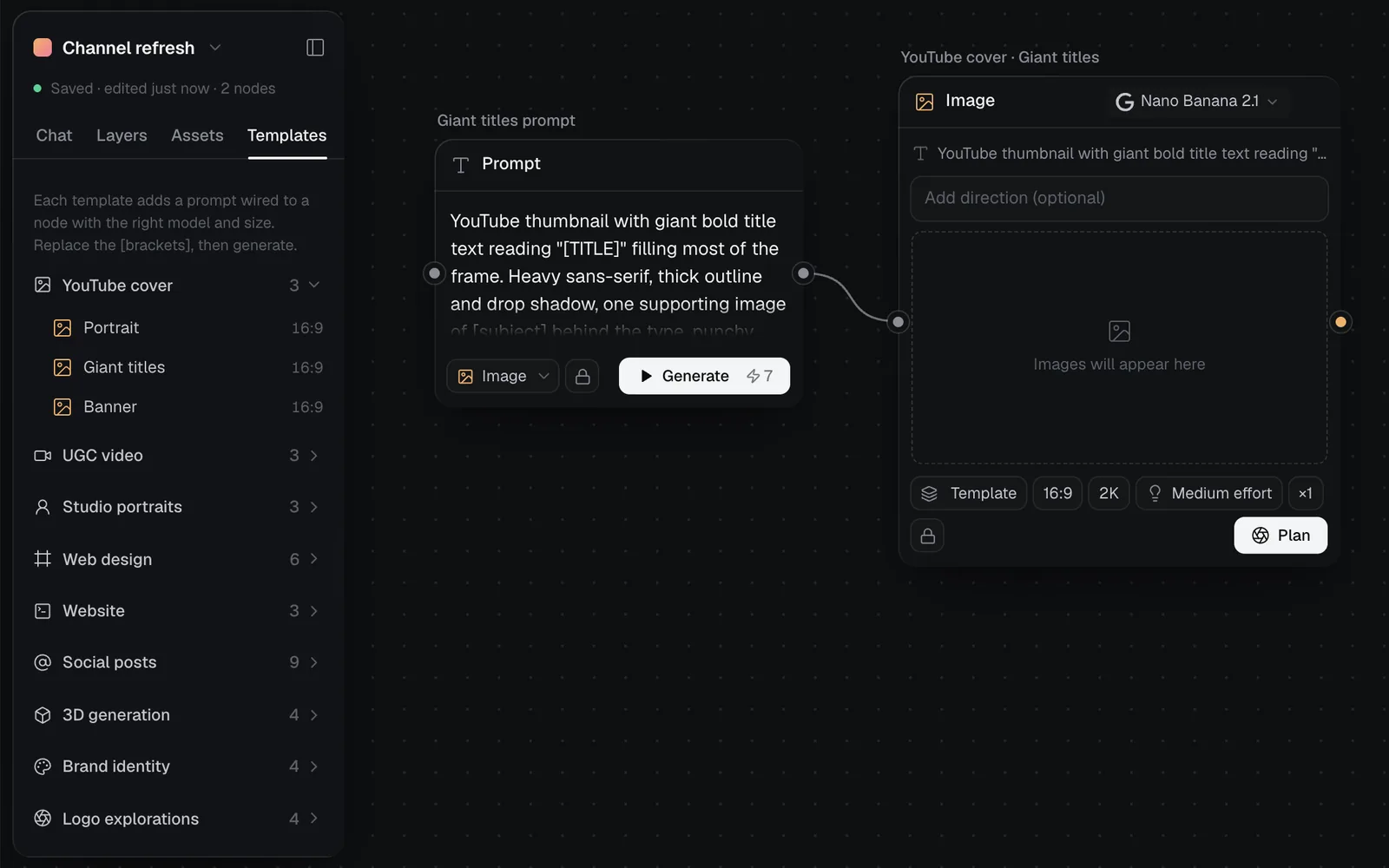1389x868 pixels.
Task: Open the Nano Banana 2.1 model dropdown
Action: pyautogui.click(x=1196, y=102)
